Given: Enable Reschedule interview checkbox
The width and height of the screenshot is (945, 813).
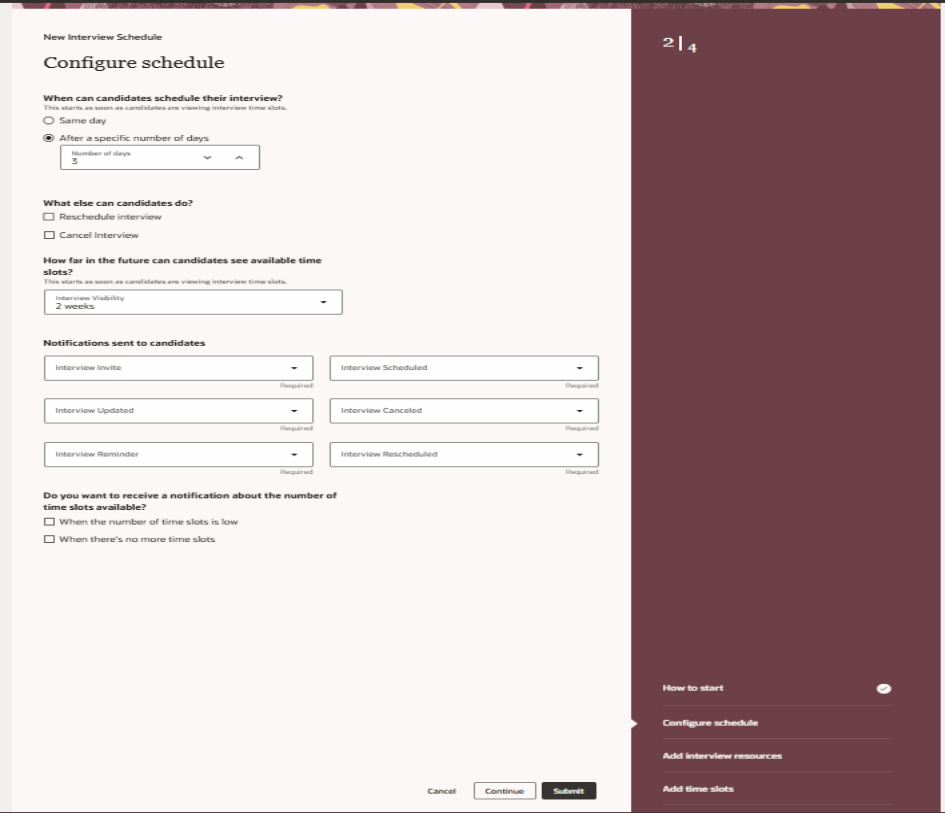Looking at the screenshot, I should point(49,217).
